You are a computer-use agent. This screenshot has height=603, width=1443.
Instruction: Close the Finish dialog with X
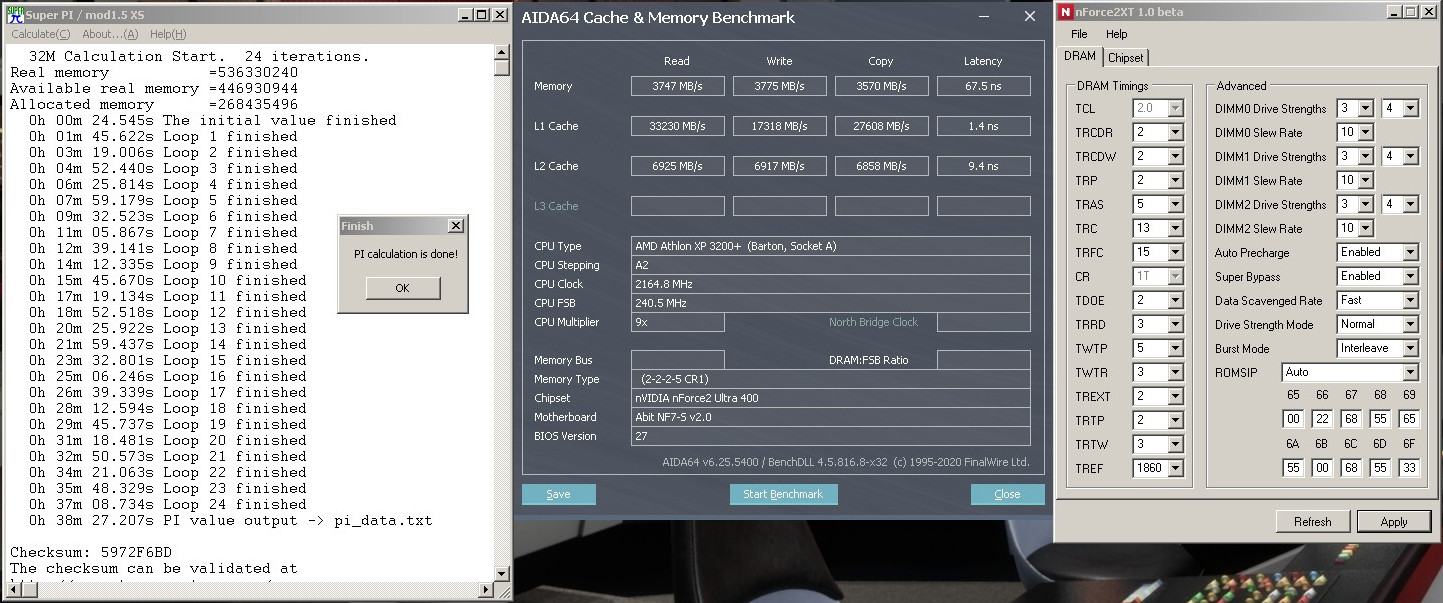456,226
